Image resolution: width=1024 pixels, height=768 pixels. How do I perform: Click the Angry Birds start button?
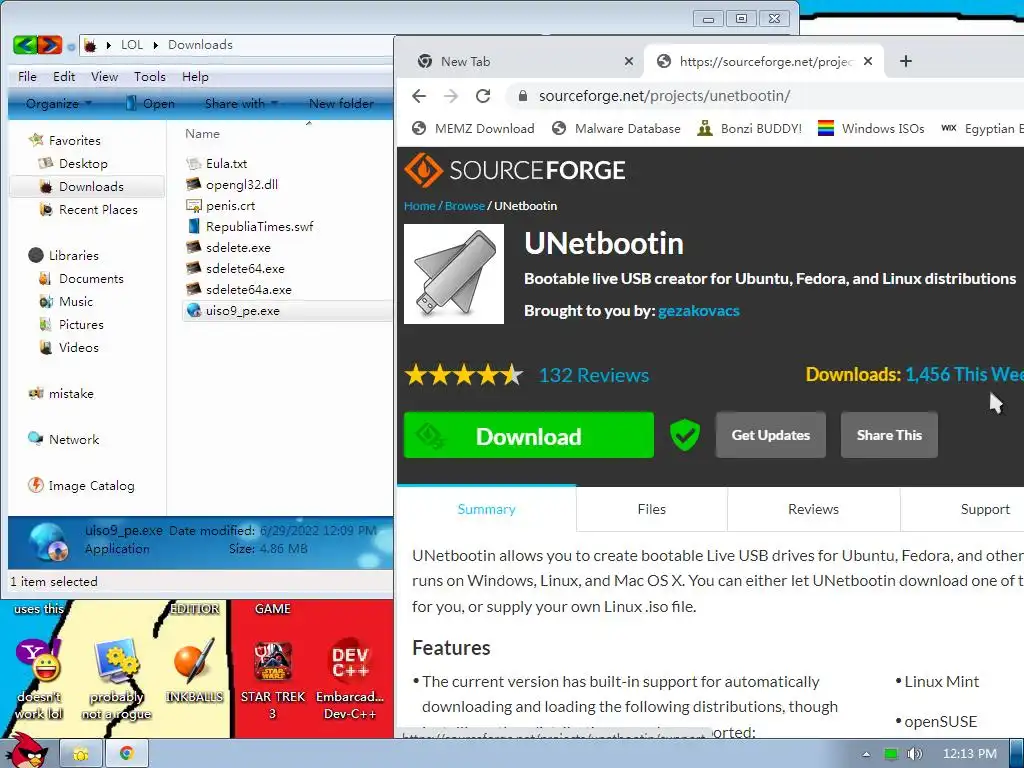[x=26, y=751]
